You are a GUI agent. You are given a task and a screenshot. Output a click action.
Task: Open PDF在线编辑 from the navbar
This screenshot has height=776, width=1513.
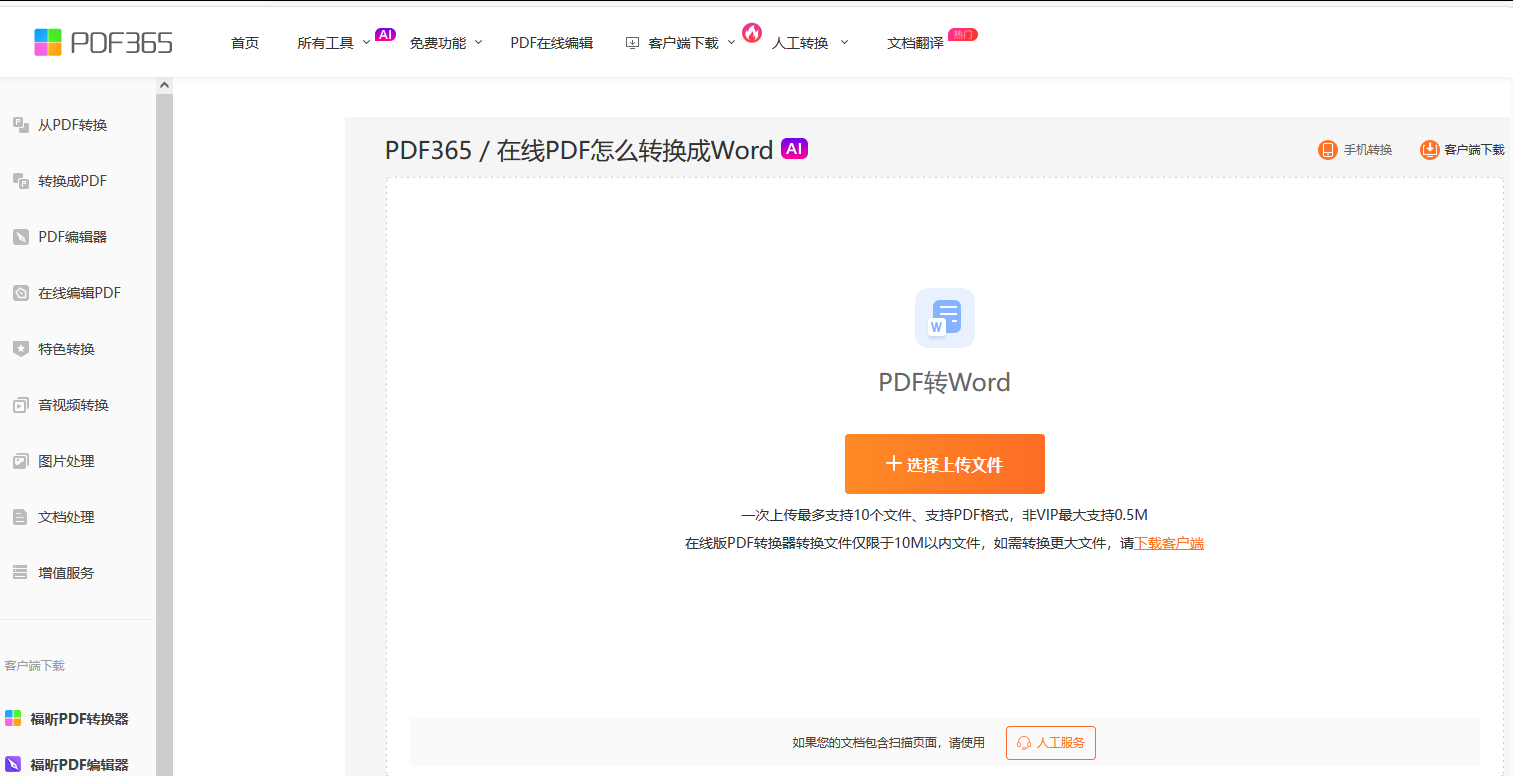point(552,43)
